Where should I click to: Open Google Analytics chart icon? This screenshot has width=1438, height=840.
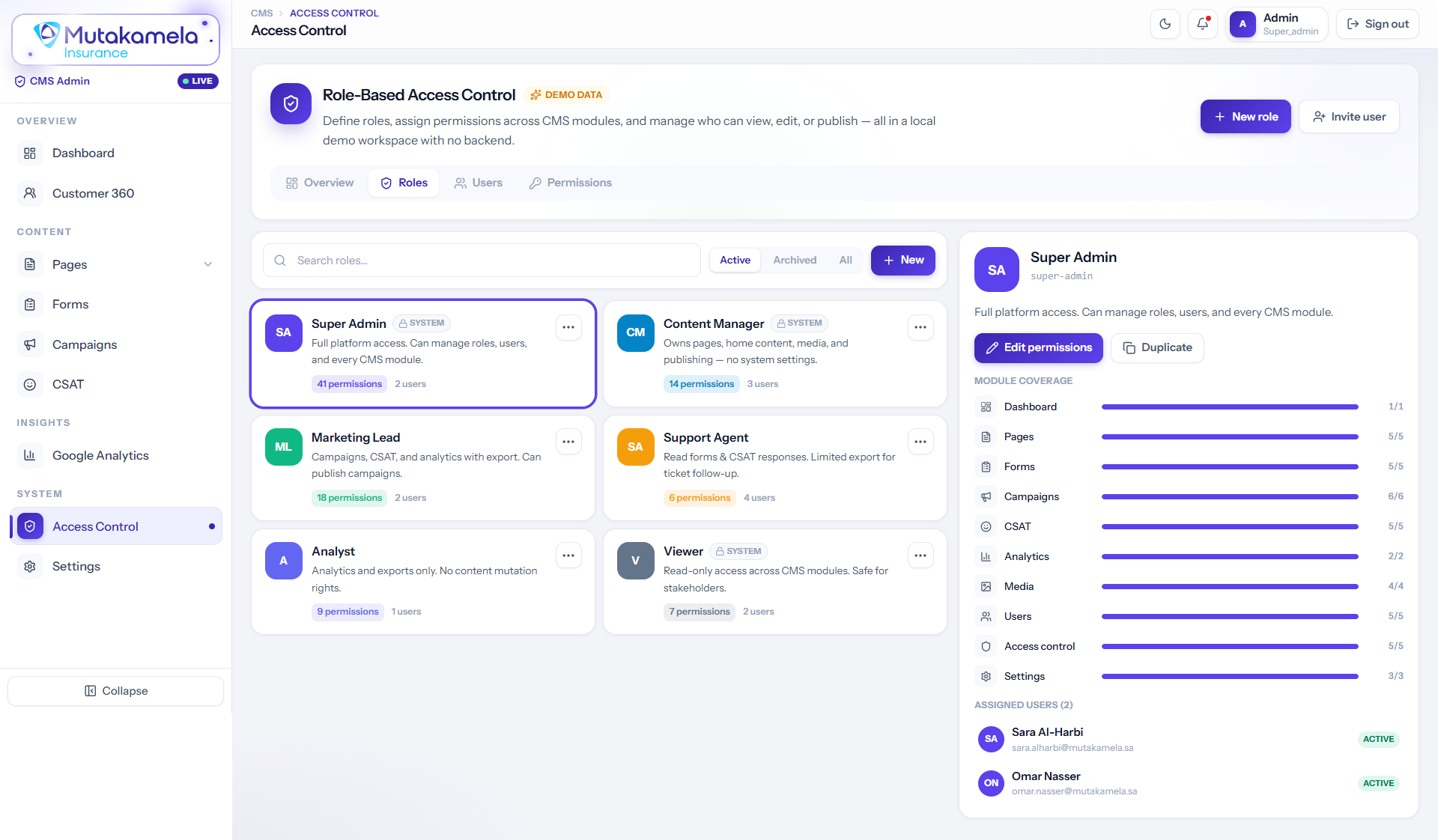click(x=30, y=455)
